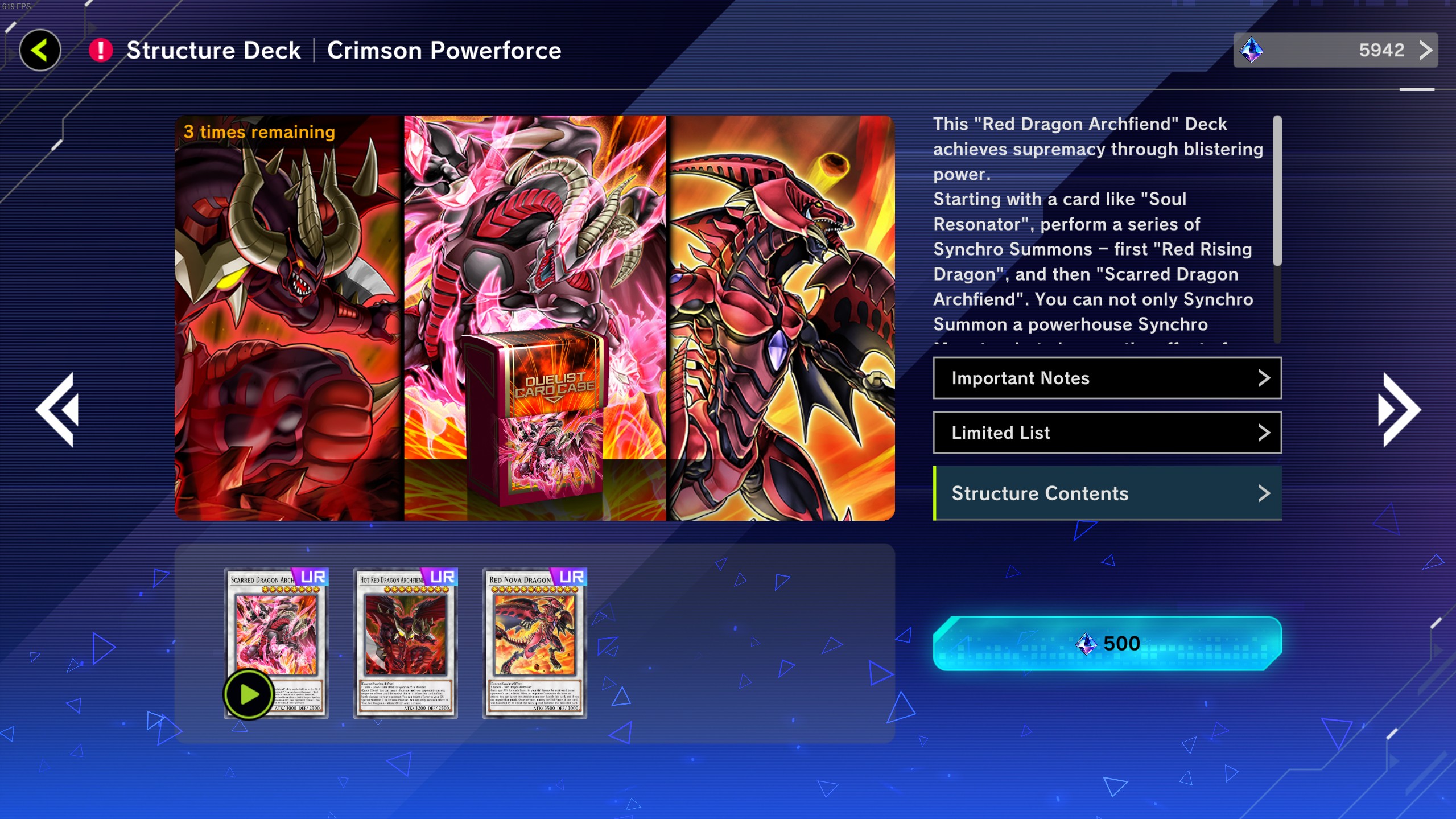Show previous structure deck with left double arrow
The width and height of the screenshot is (1456, 819).
click(x=57, y=410)
